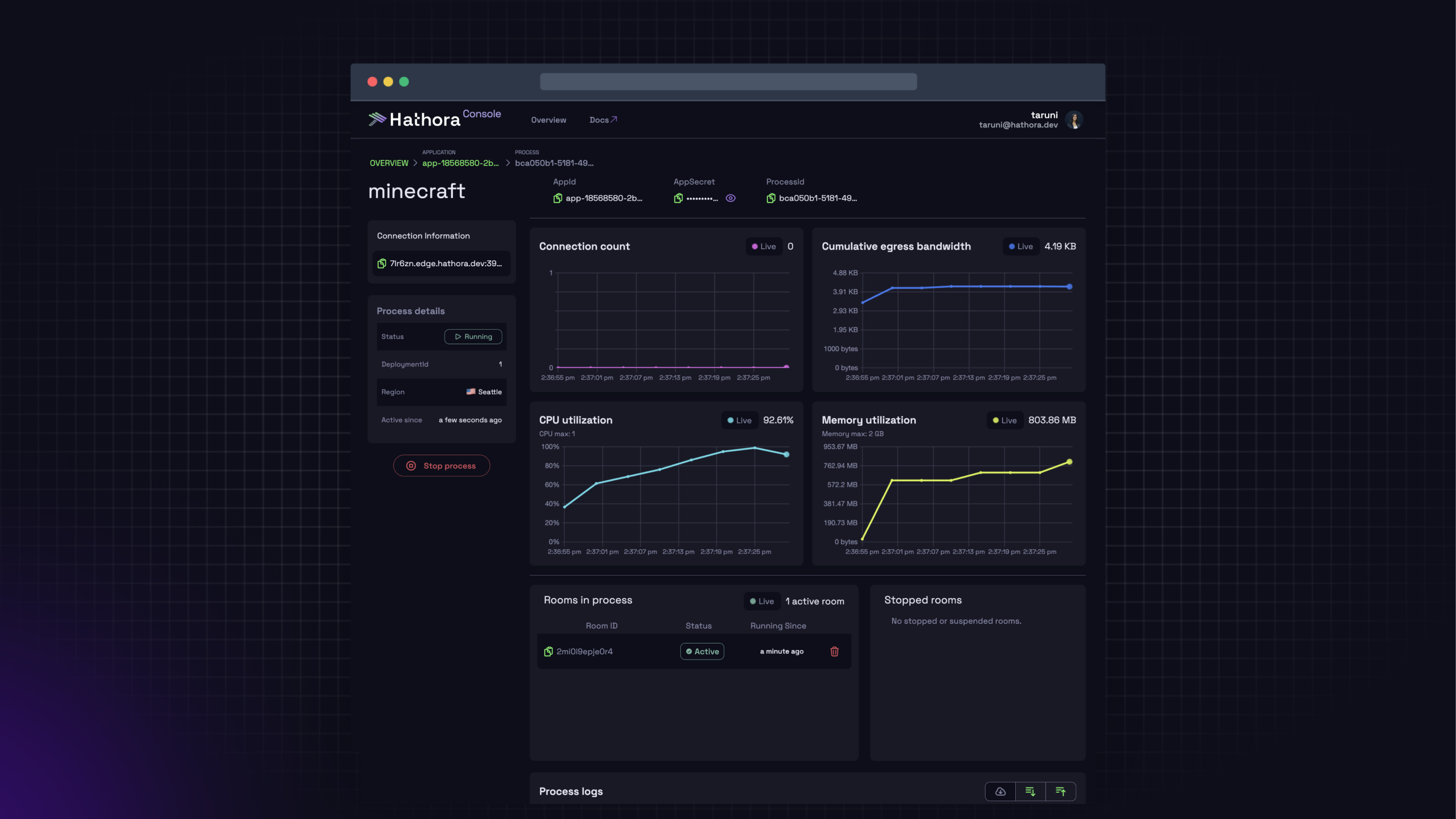
Task: Click the latest egress bandwidth data point
Action: [x=1070, y=287]
